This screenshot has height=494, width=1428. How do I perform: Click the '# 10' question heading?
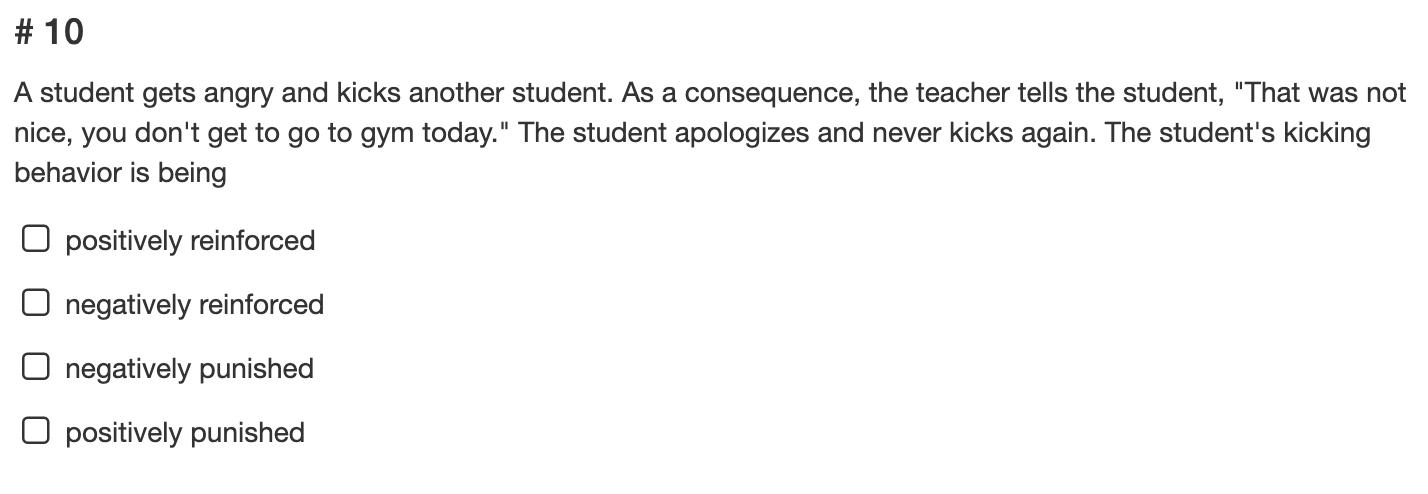point(50,33)
